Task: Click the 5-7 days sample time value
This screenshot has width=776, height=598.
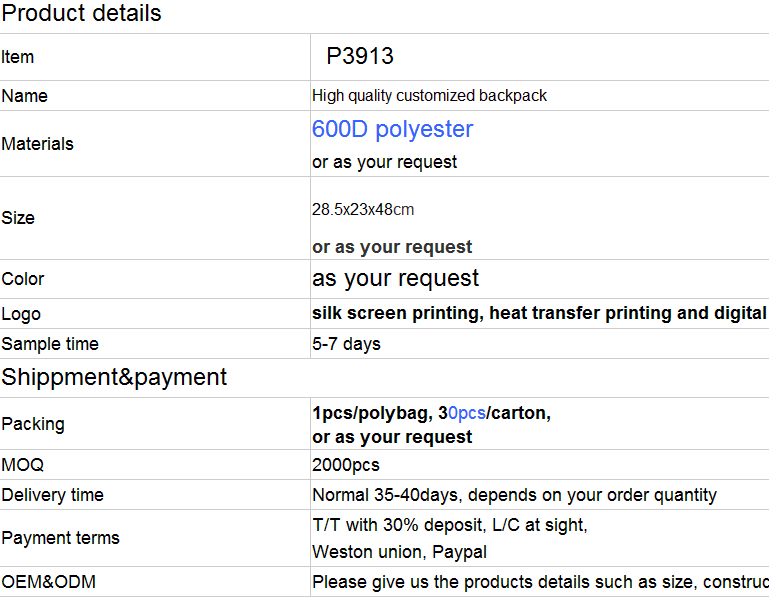Action: click(346, 344)
